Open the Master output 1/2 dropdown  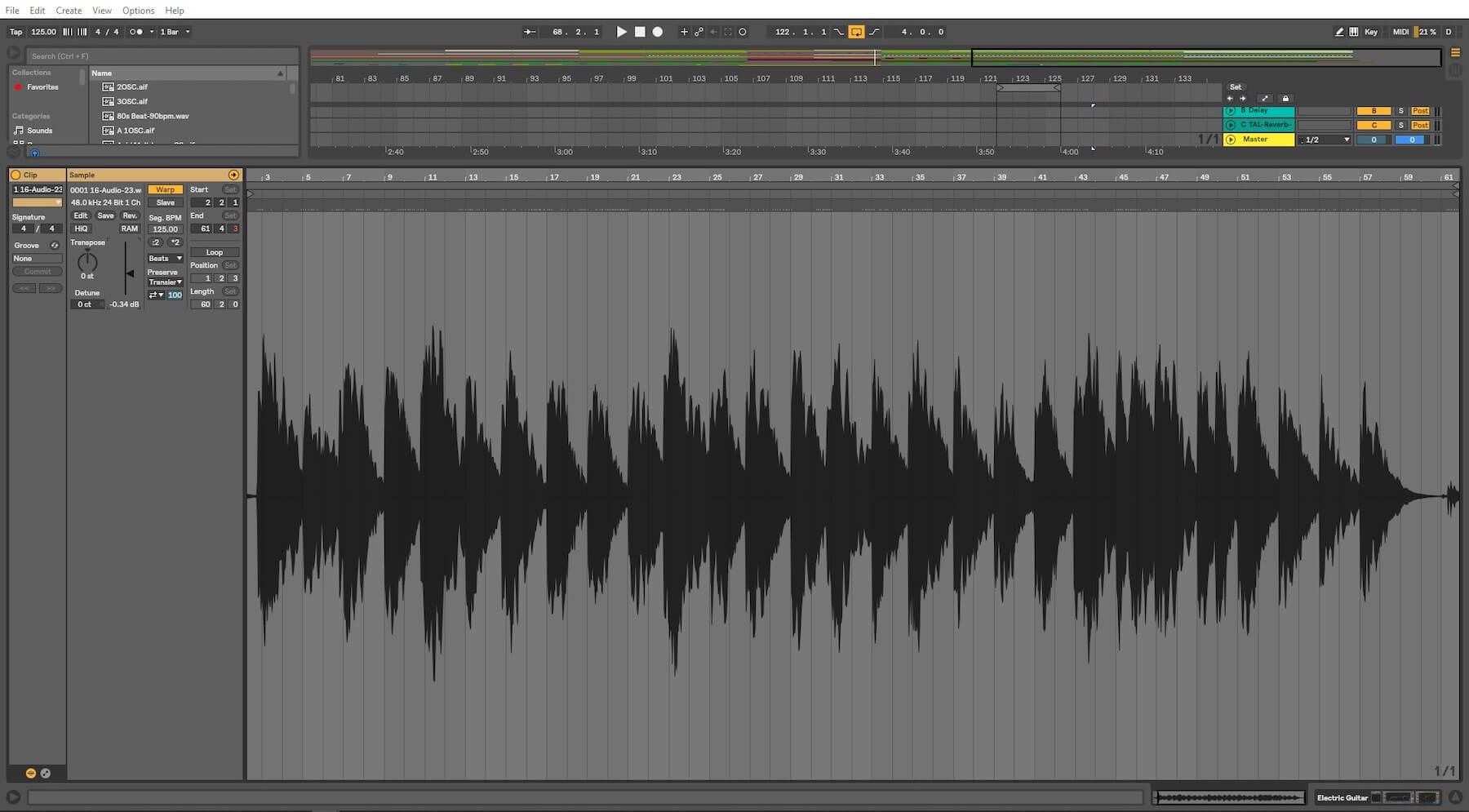[1325, 140]
